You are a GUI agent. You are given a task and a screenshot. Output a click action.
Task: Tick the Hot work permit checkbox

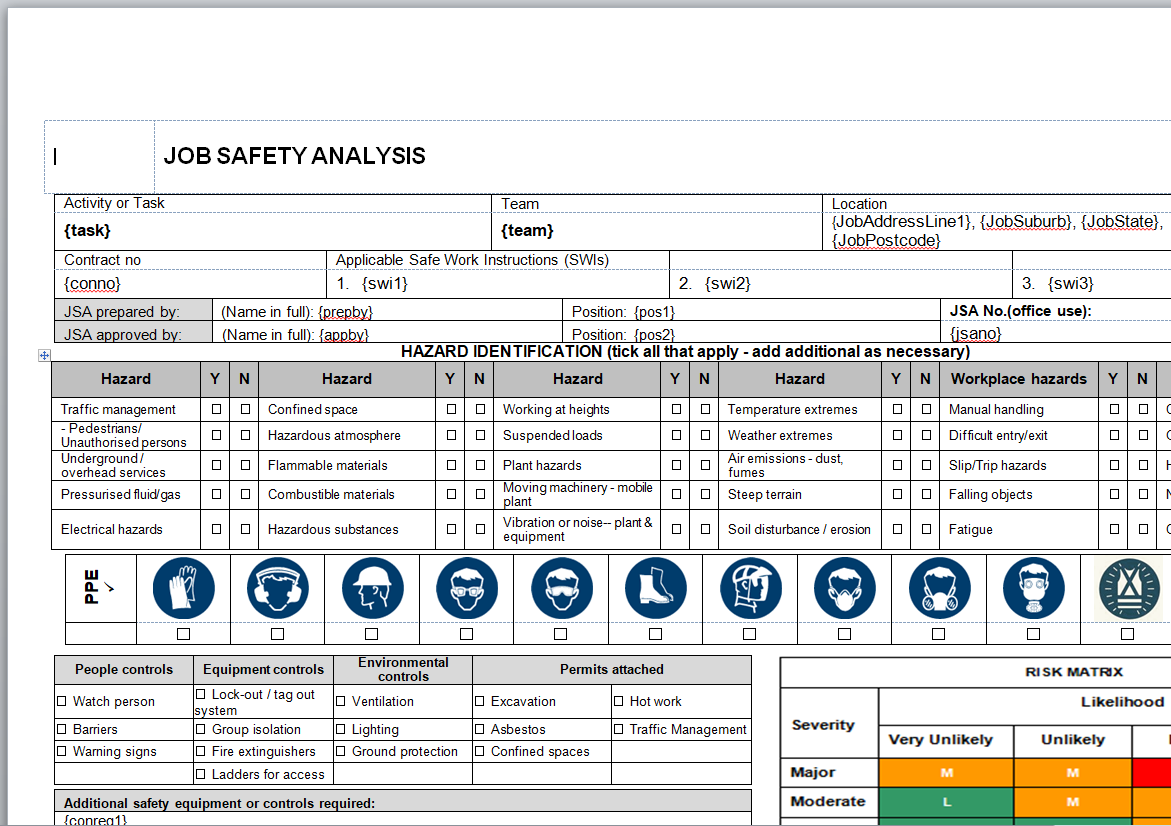pyautogui.click(x=619, y=702)
